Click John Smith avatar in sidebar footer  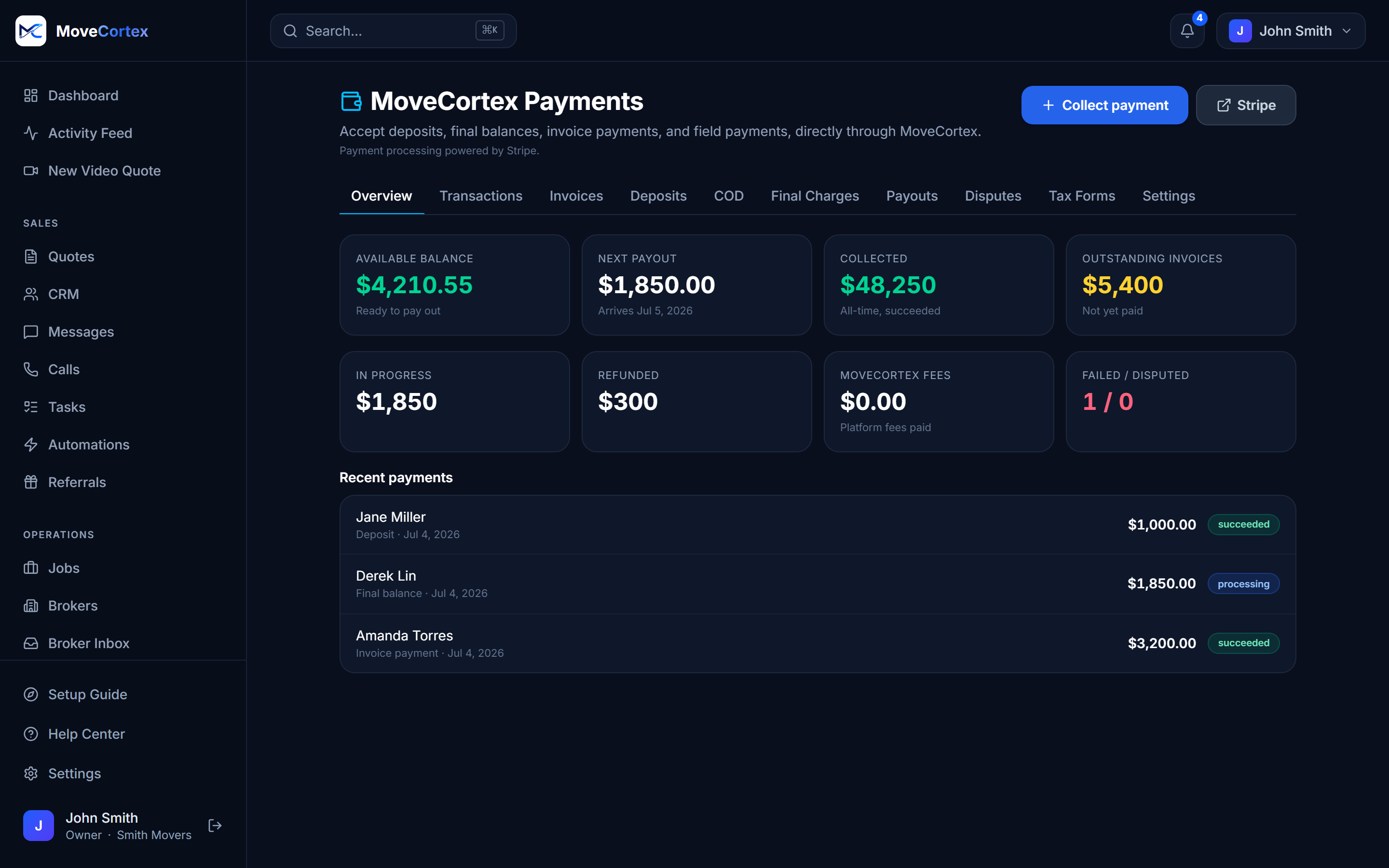(x=39, y=826)
